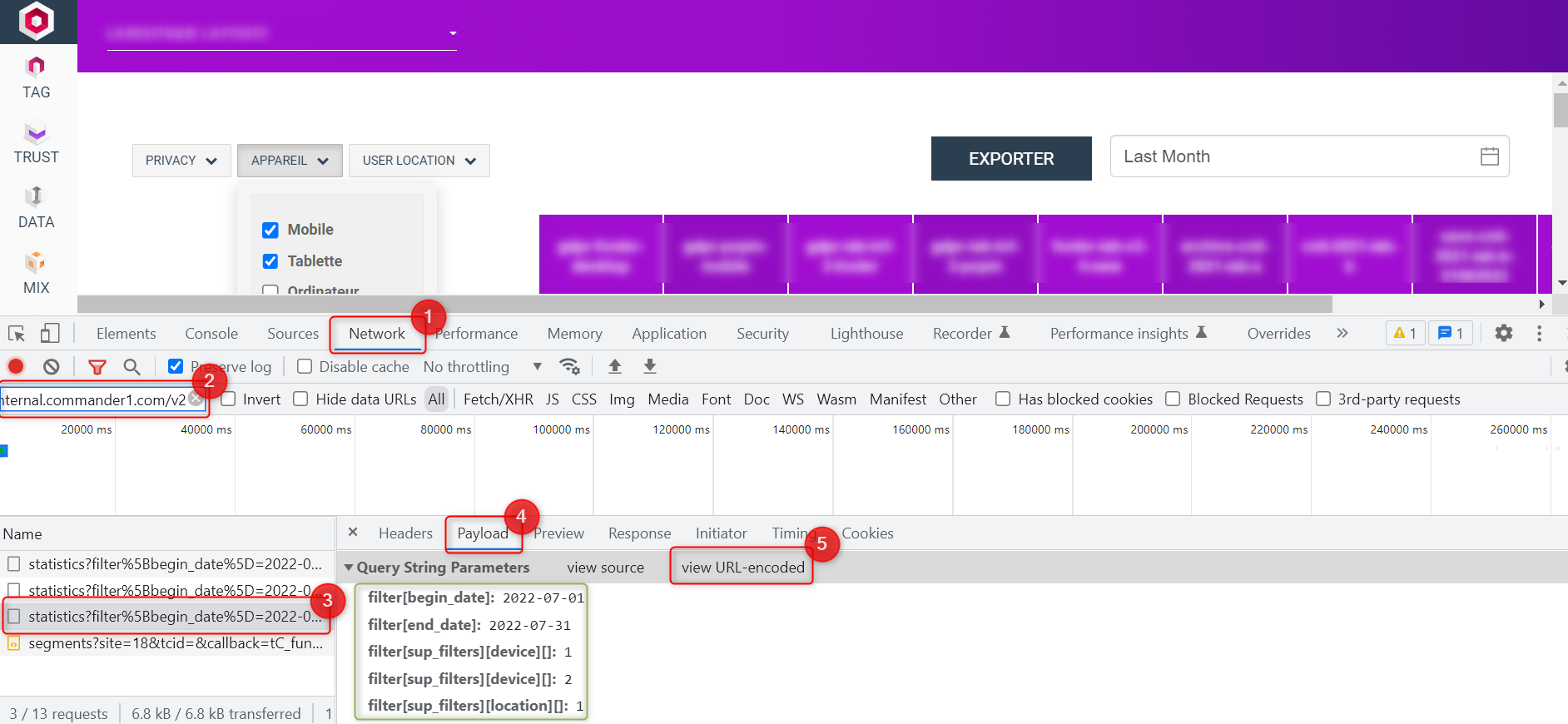Collapse the APPAREIL filter dropdown
This screenshot has height=724, width=1568.
[290, 161]
